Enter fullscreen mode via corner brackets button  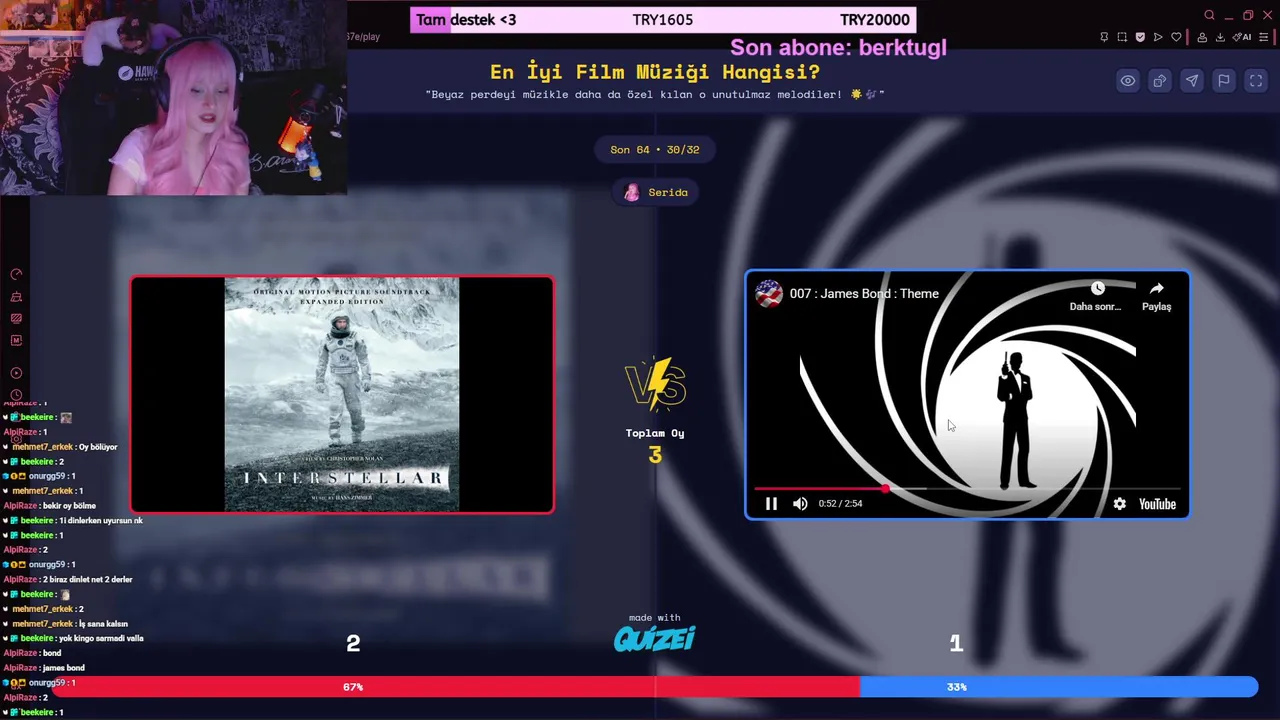click(x=1256, y=81)
